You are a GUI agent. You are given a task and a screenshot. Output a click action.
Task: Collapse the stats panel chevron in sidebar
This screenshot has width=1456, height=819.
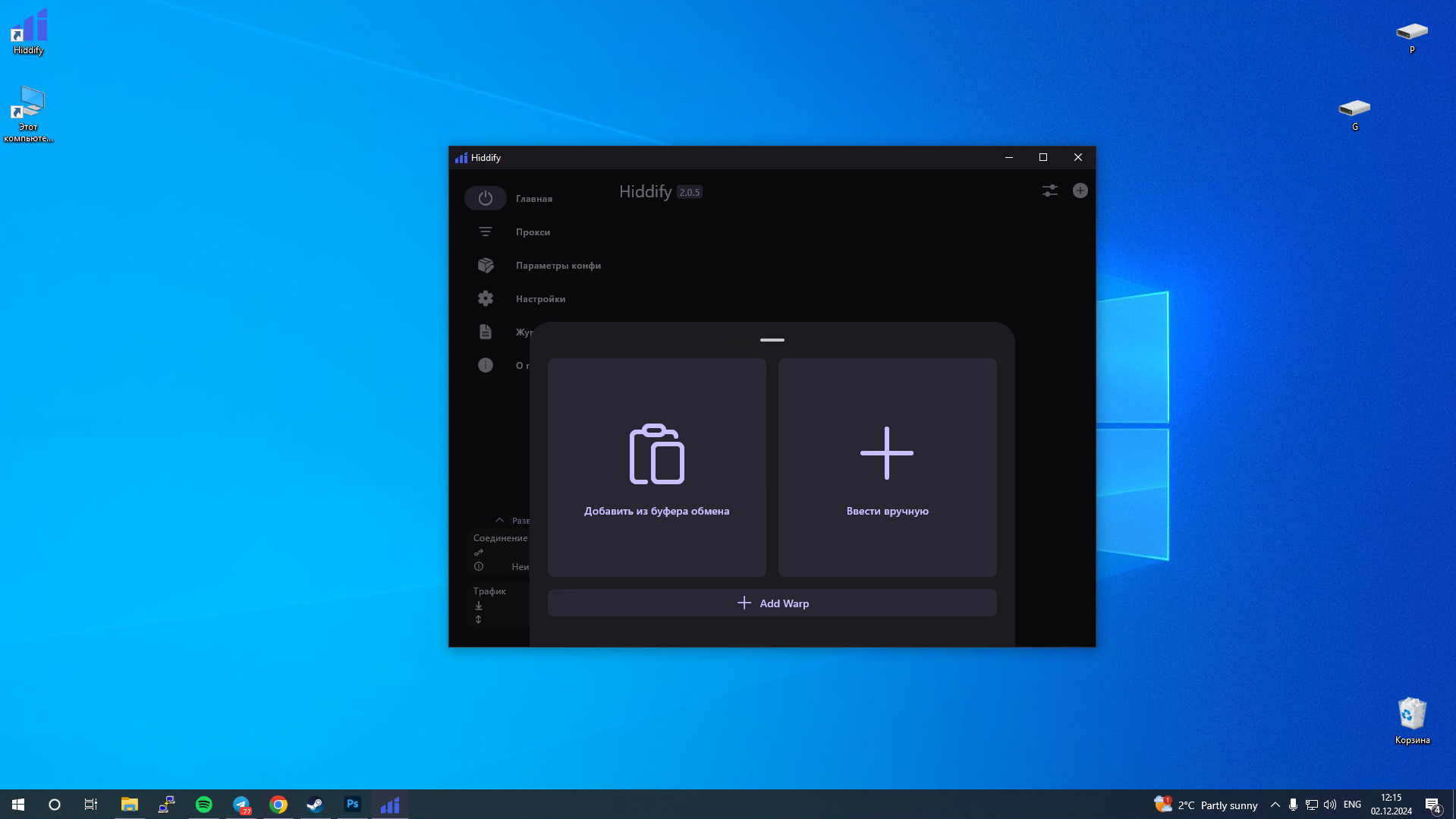point(499,520)
